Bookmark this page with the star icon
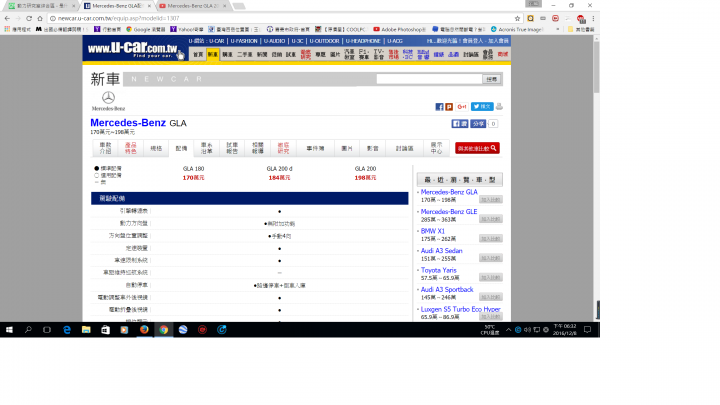This screenshot has height=405, width=720. click(x=518, y=18)
